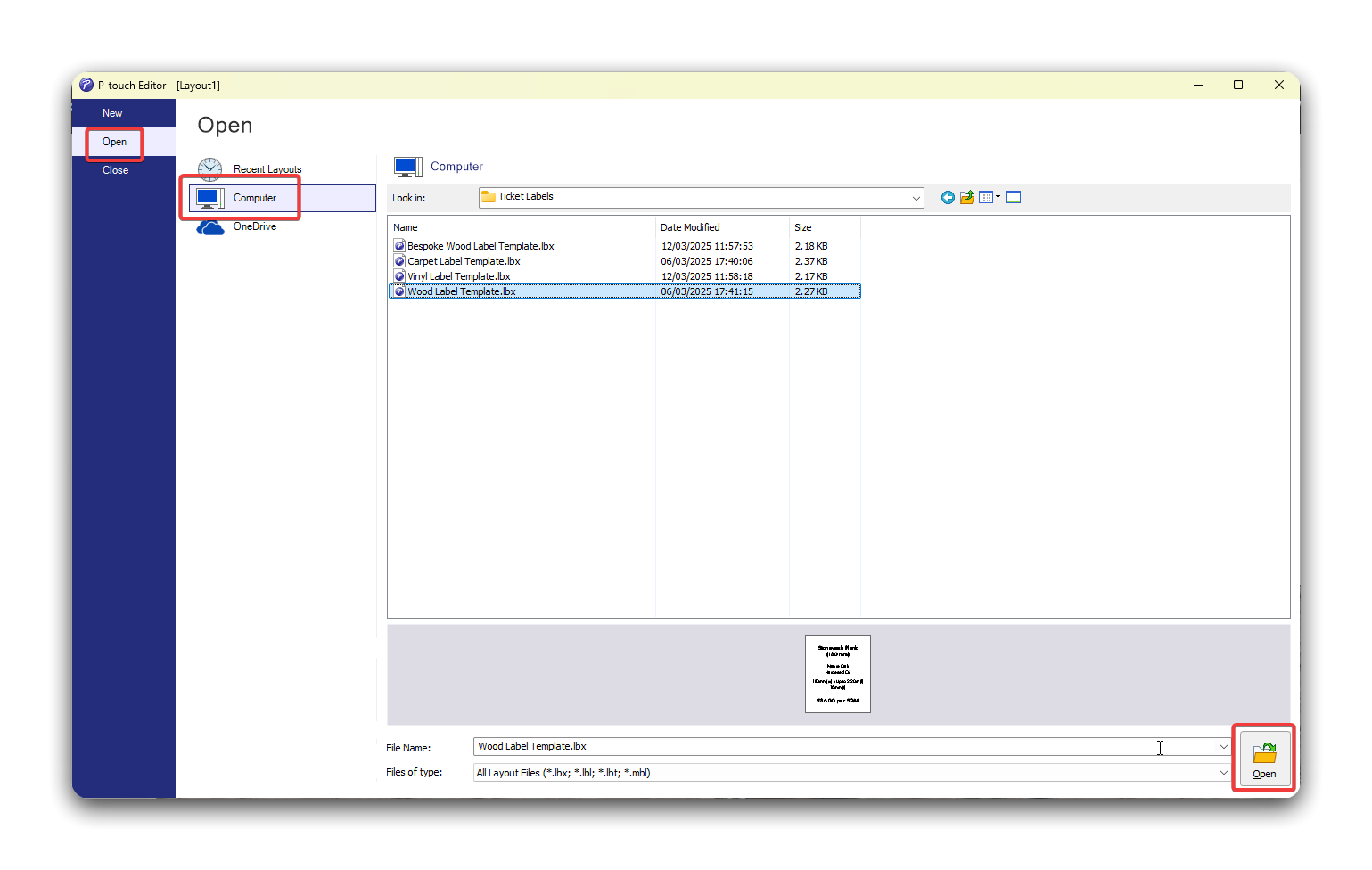Open the view menu dropdown arrow

[x=998, y=198]
